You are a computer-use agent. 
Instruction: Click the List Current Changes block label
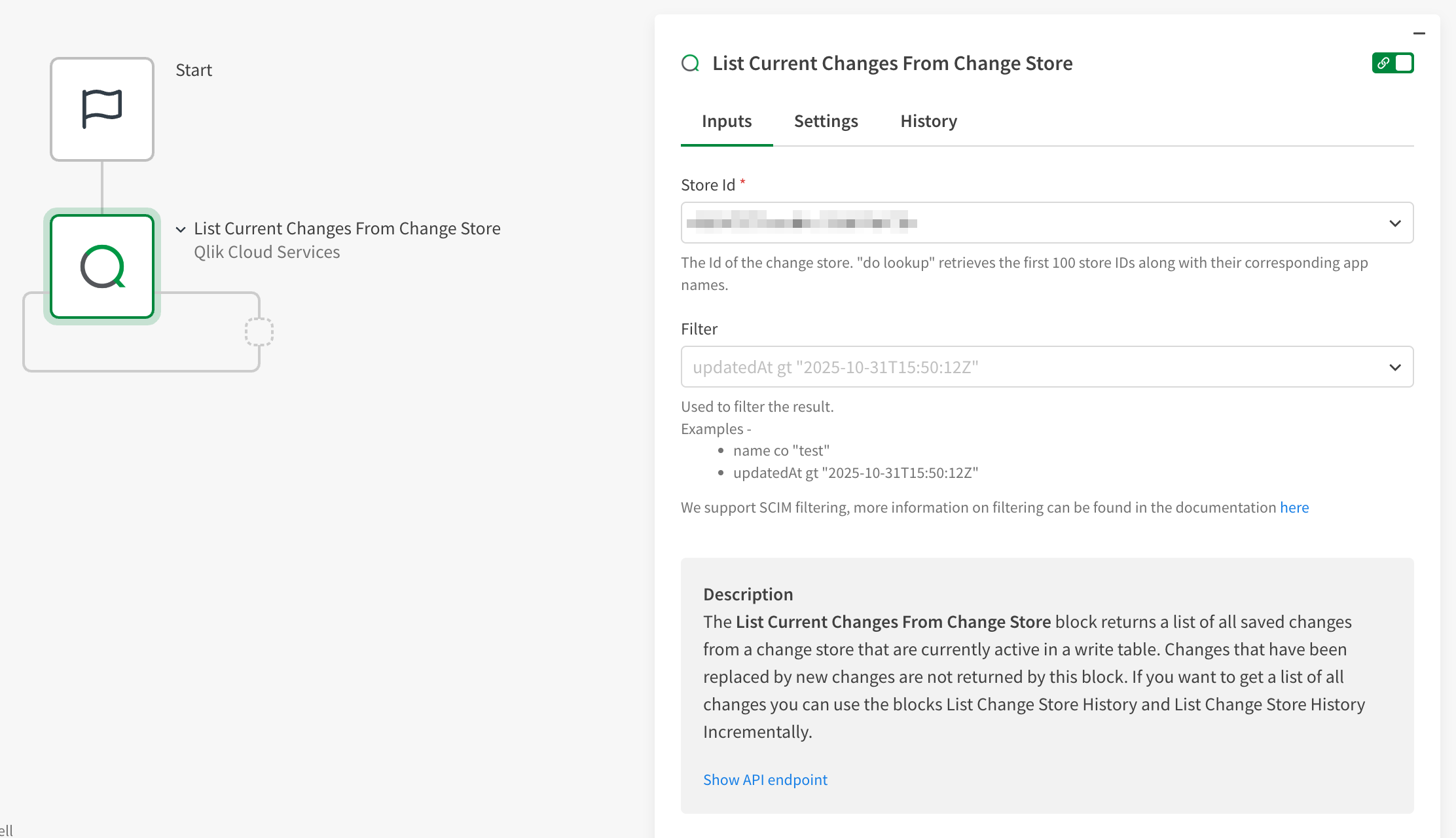[347, 228]
